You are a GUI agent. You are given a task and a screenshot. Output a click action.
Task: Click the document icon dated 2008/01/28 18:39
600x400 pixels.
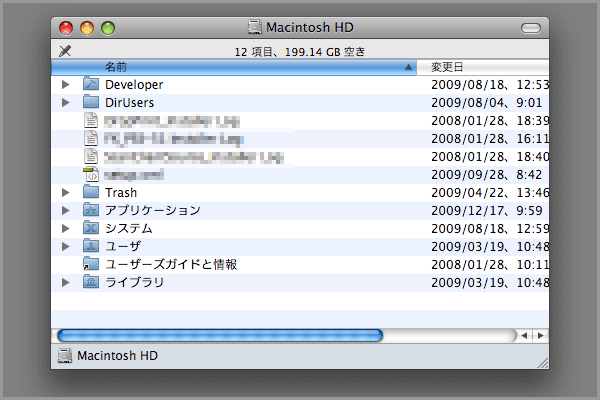coord(91,120)
